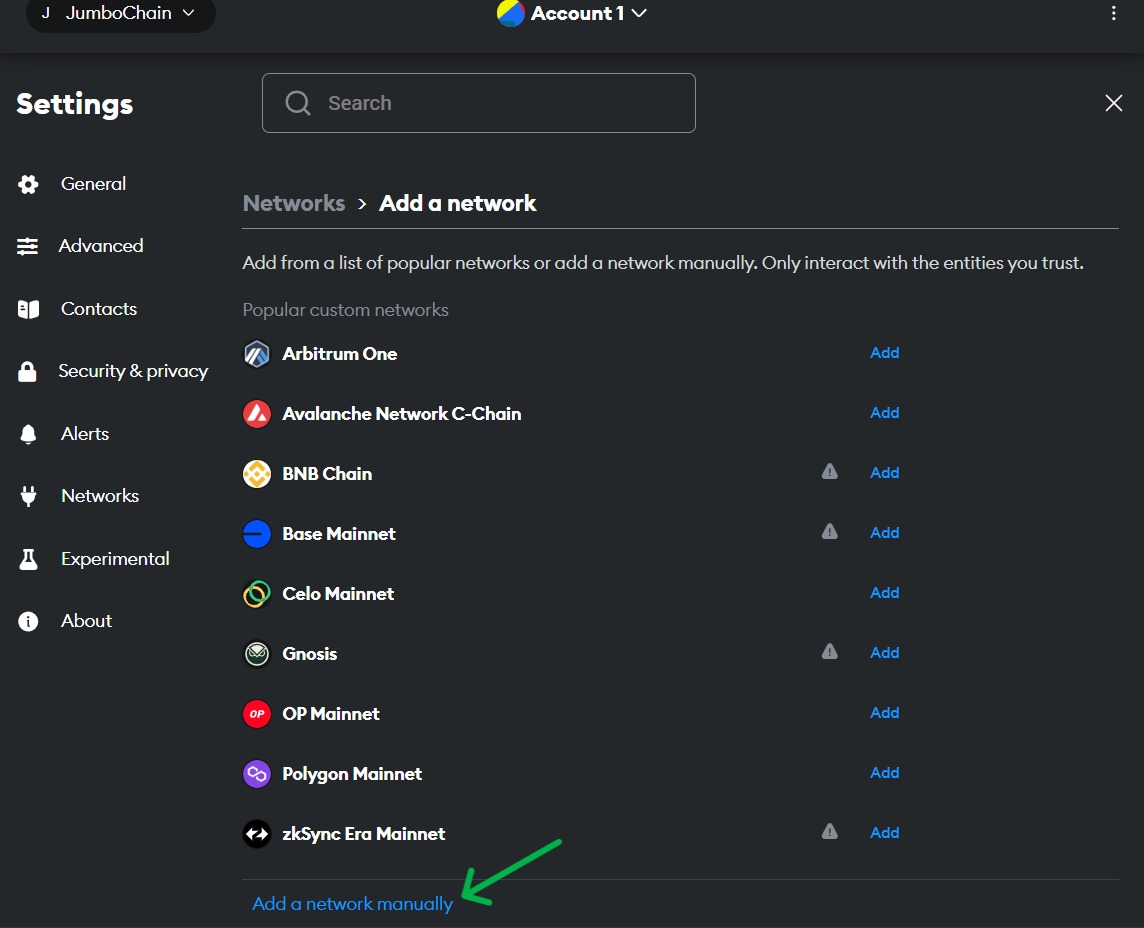Click the Arbitrum One logo
This screenshot has width=1144, height=928.
click(x=257, y=354)
